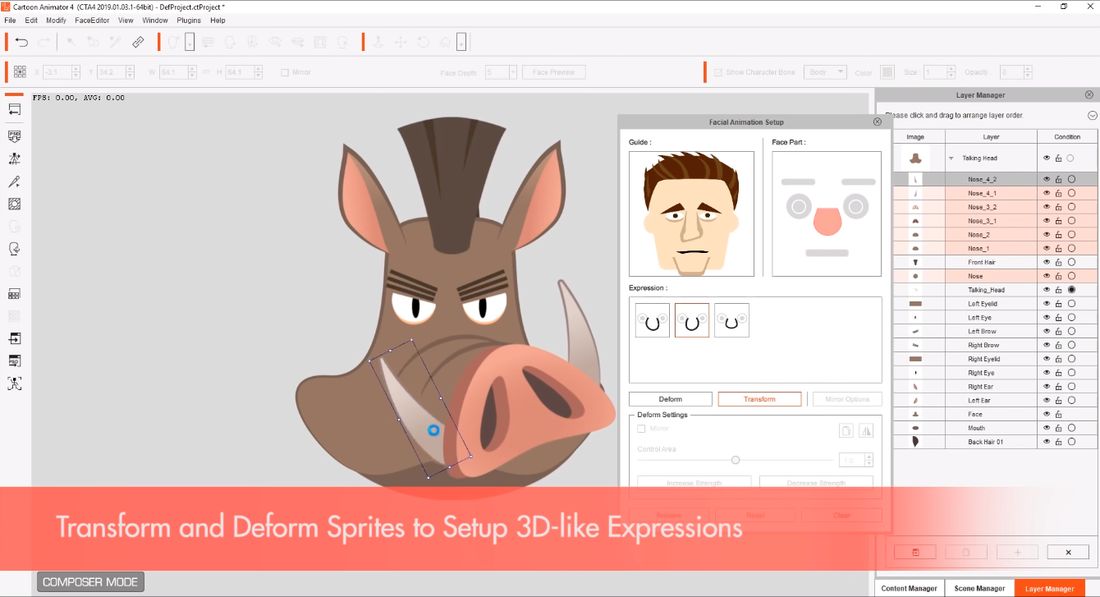Select the third expression thumbnail
The image size is (1100, 597).
732,321
